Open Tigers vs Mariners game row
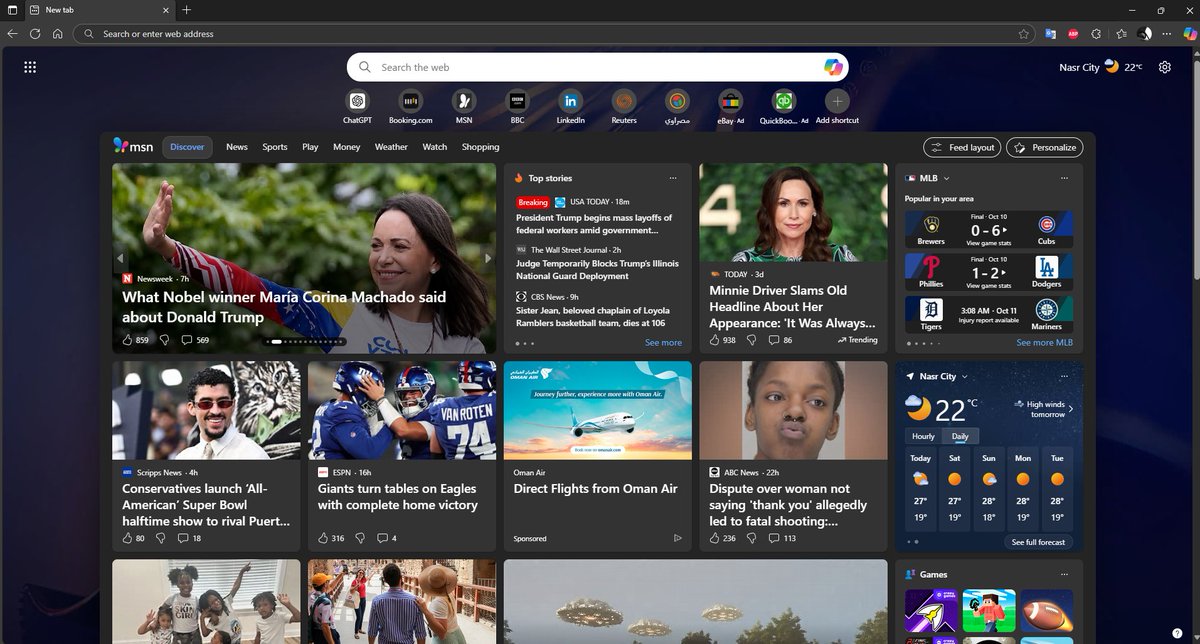The image size is (1200, 644). point(988,313)
